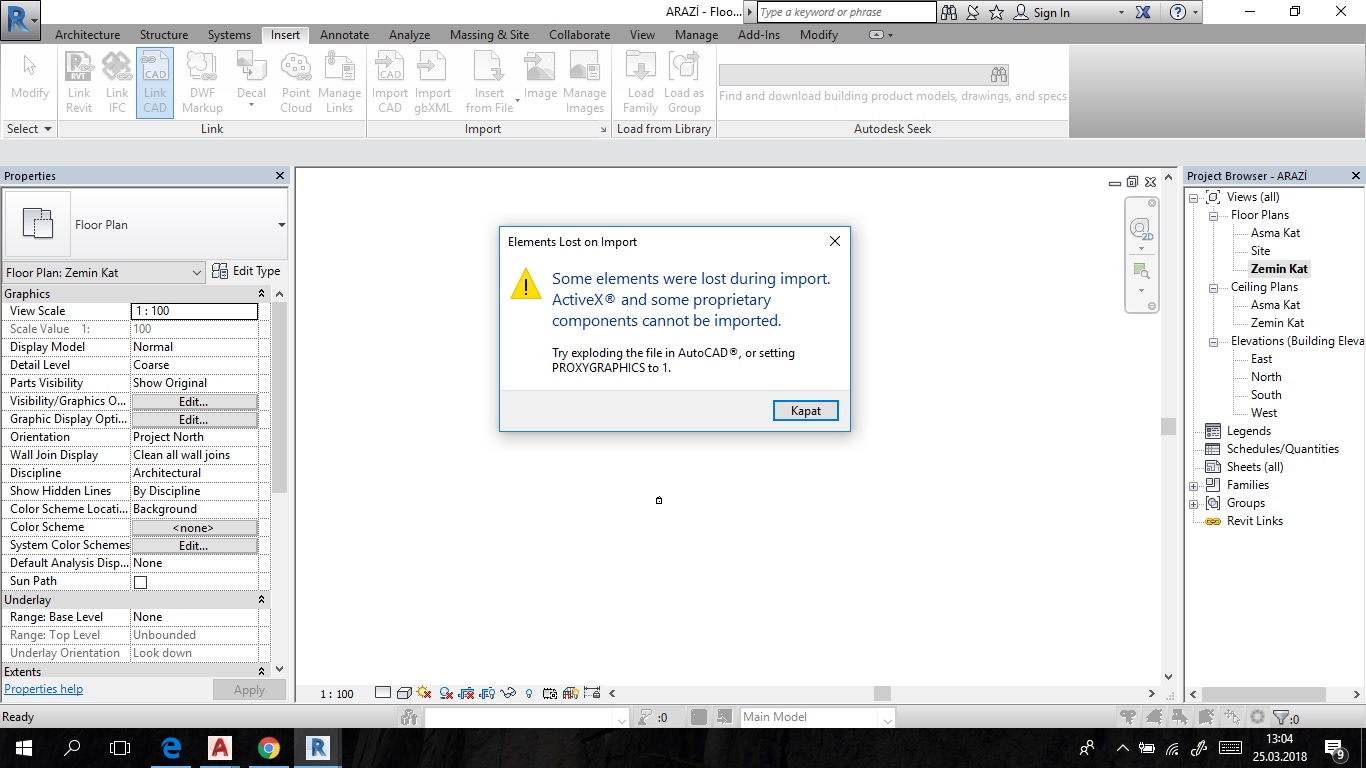
Task: Click the Modify arrow tool
Action: coord(29,76)
